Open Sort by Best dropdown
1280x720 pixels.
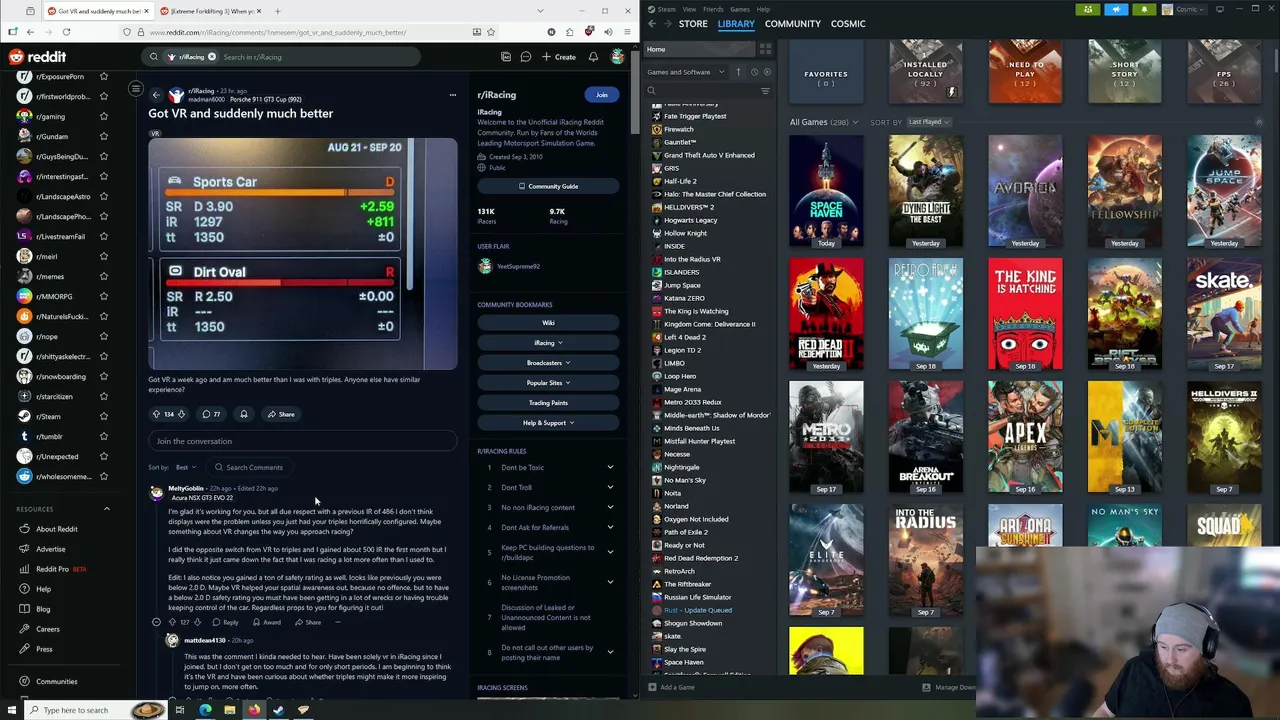click(x=185, y=467)
